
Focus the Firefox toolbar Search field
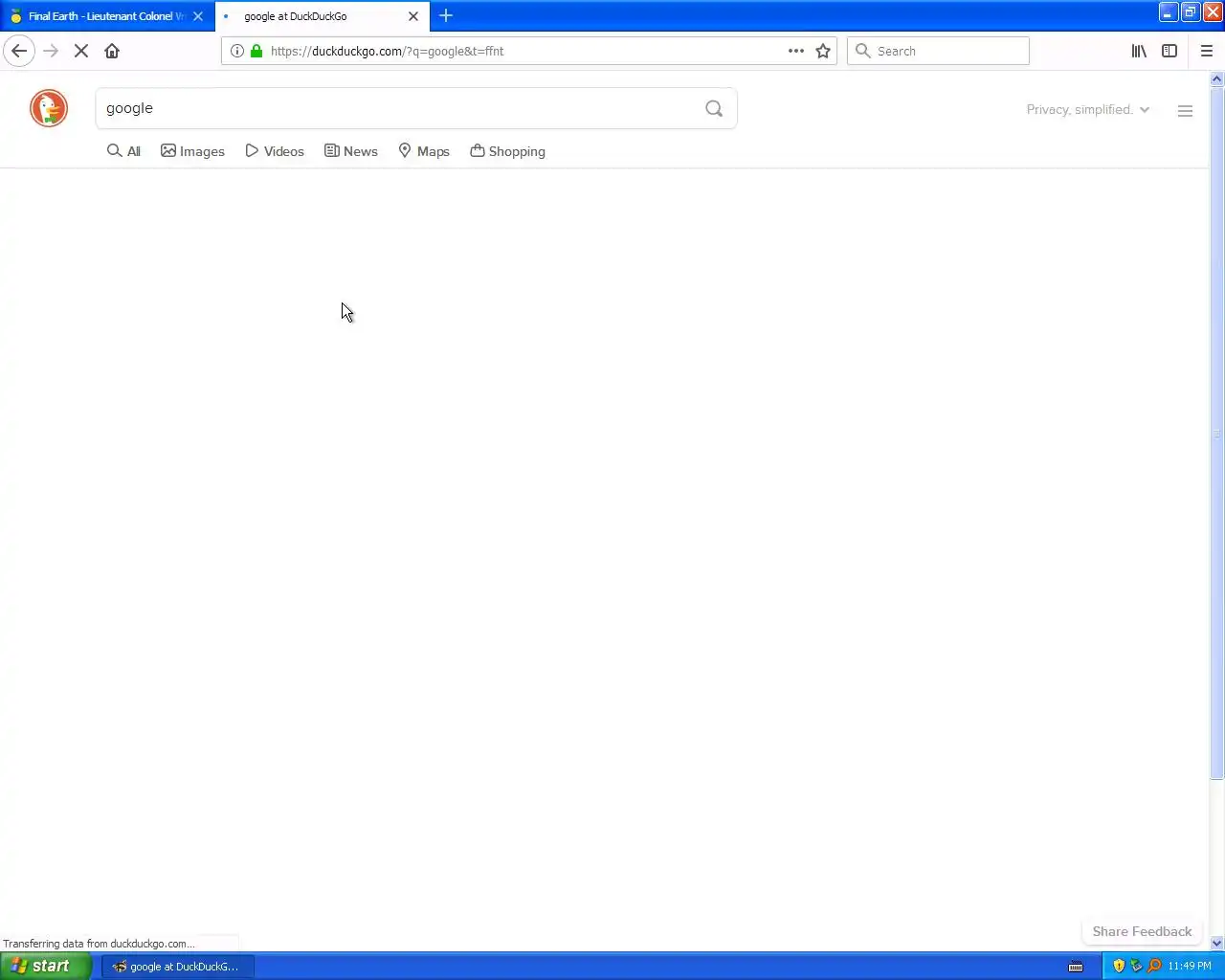[938, 51]
